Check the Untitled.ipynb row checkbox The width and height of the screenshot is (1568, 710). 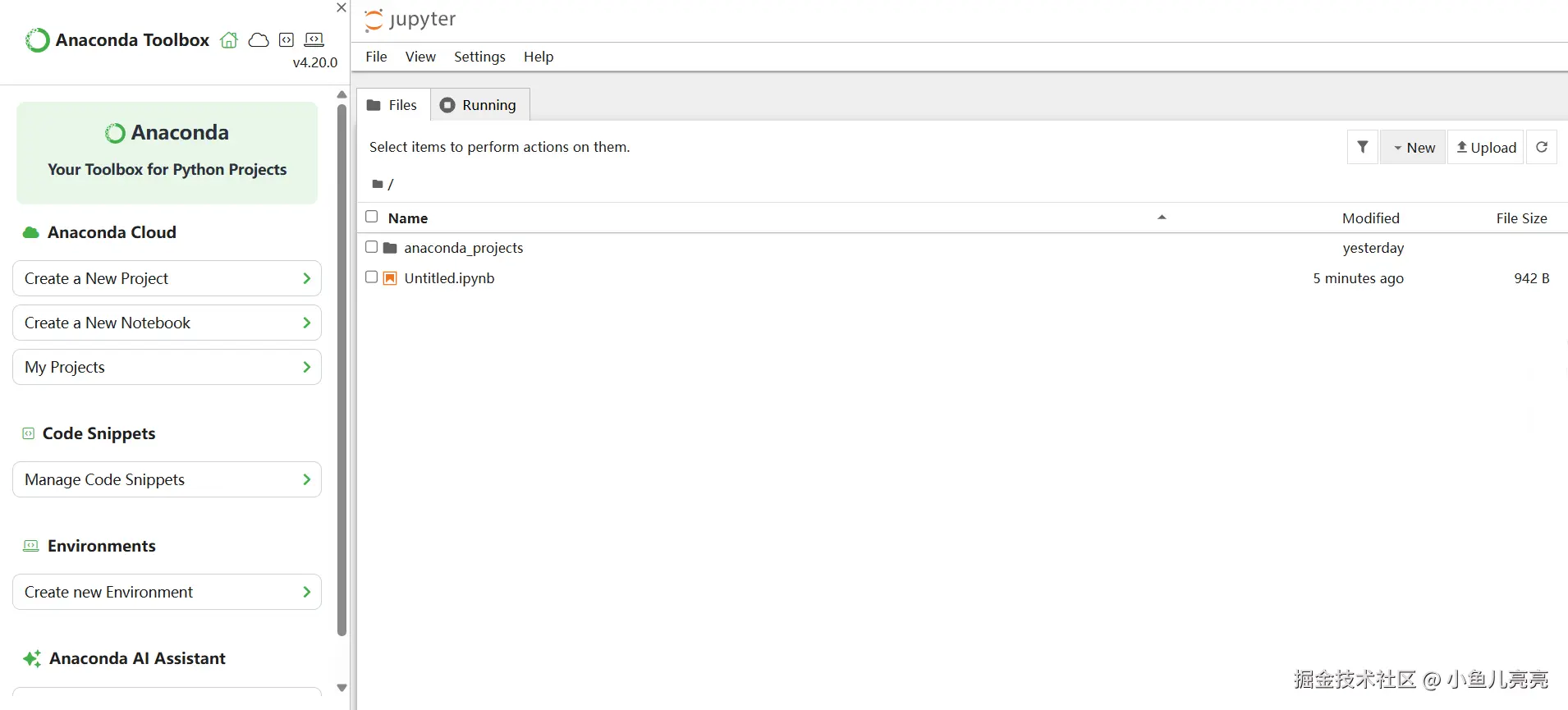pyautogui.click(x=371, y=277)
